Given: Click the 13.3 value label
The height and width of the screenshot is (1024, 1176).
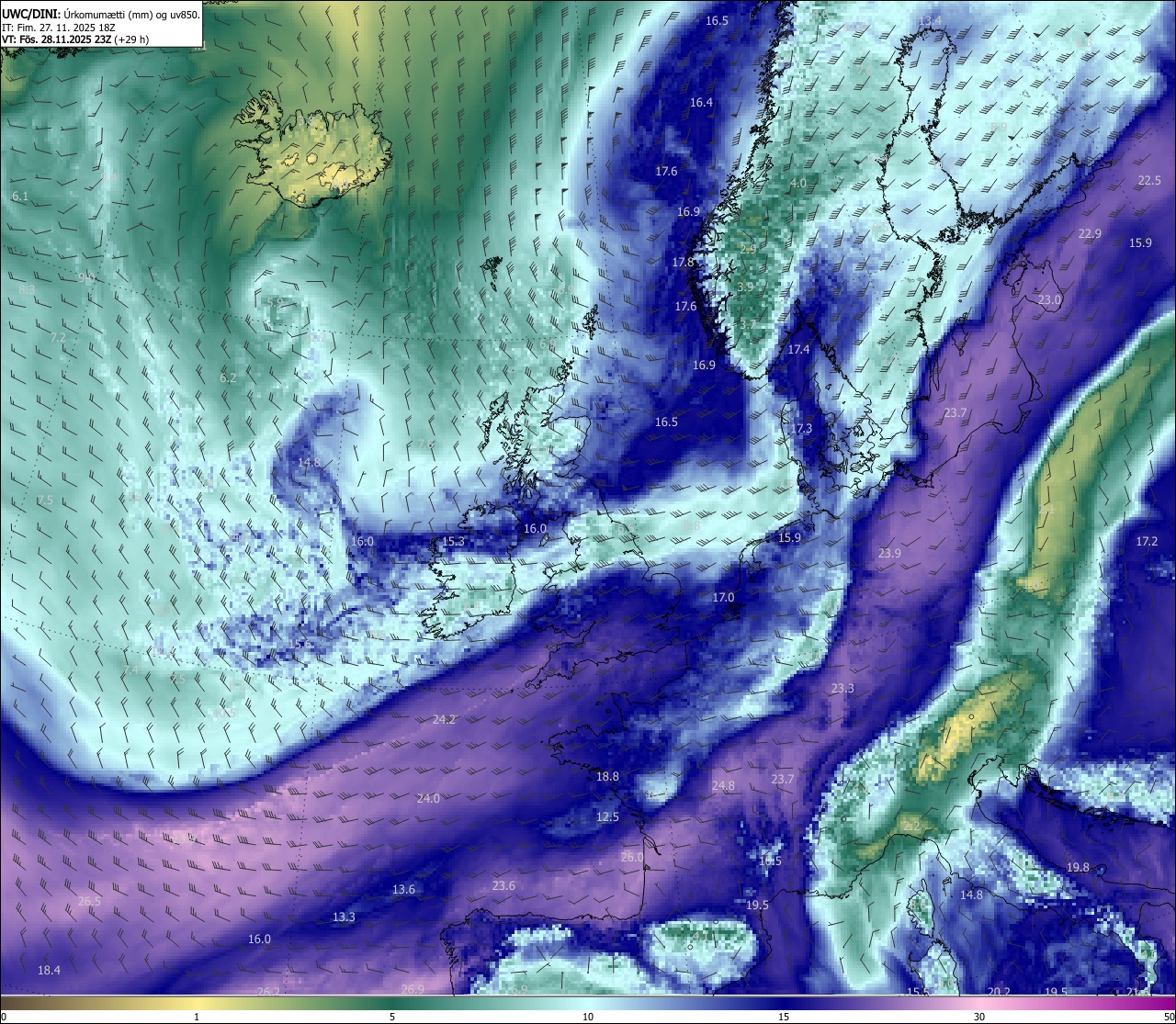Looking at the screenshot, I should [344, 917].
